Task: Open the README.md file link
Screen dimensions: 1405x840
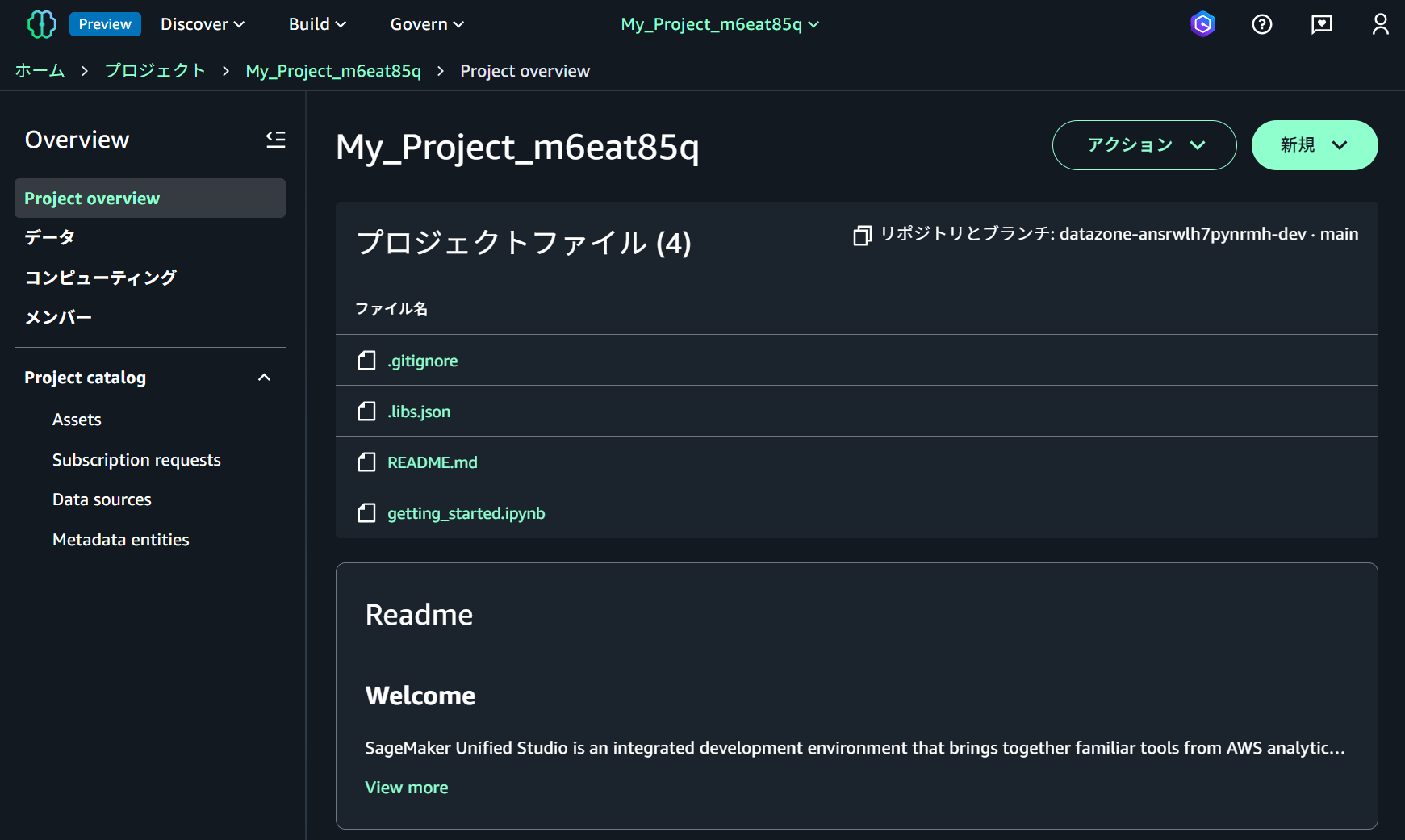Action: coord(433,462)
